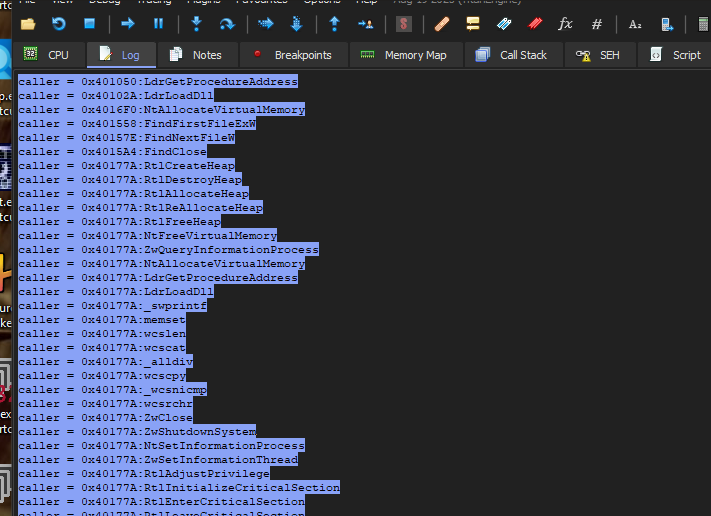Go to the Breakpoints tab
Viewport: 711px width, 516px height.
click(x=294, y=55)
